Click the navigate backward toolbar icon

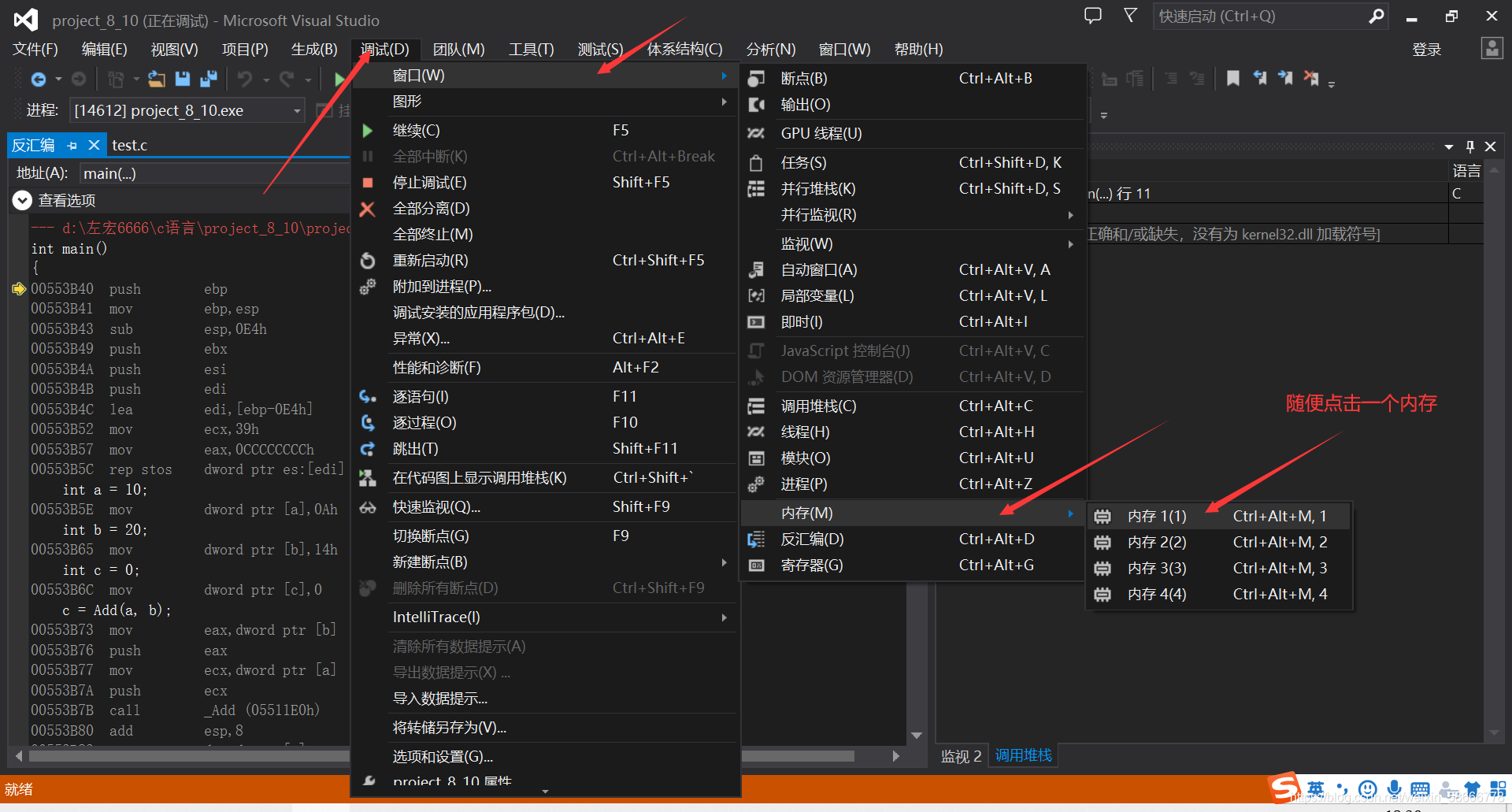click(38, 79)
